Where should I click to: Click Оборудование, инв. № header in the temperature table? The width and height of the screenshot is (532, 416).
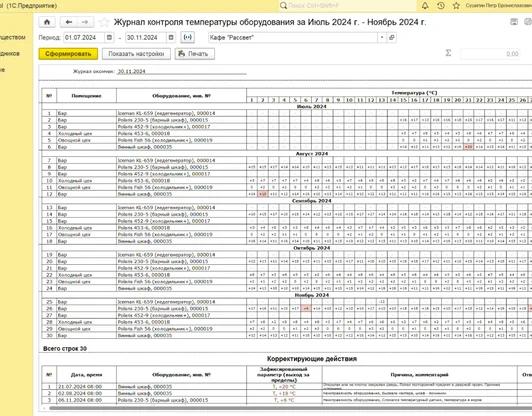pos(182,96)
